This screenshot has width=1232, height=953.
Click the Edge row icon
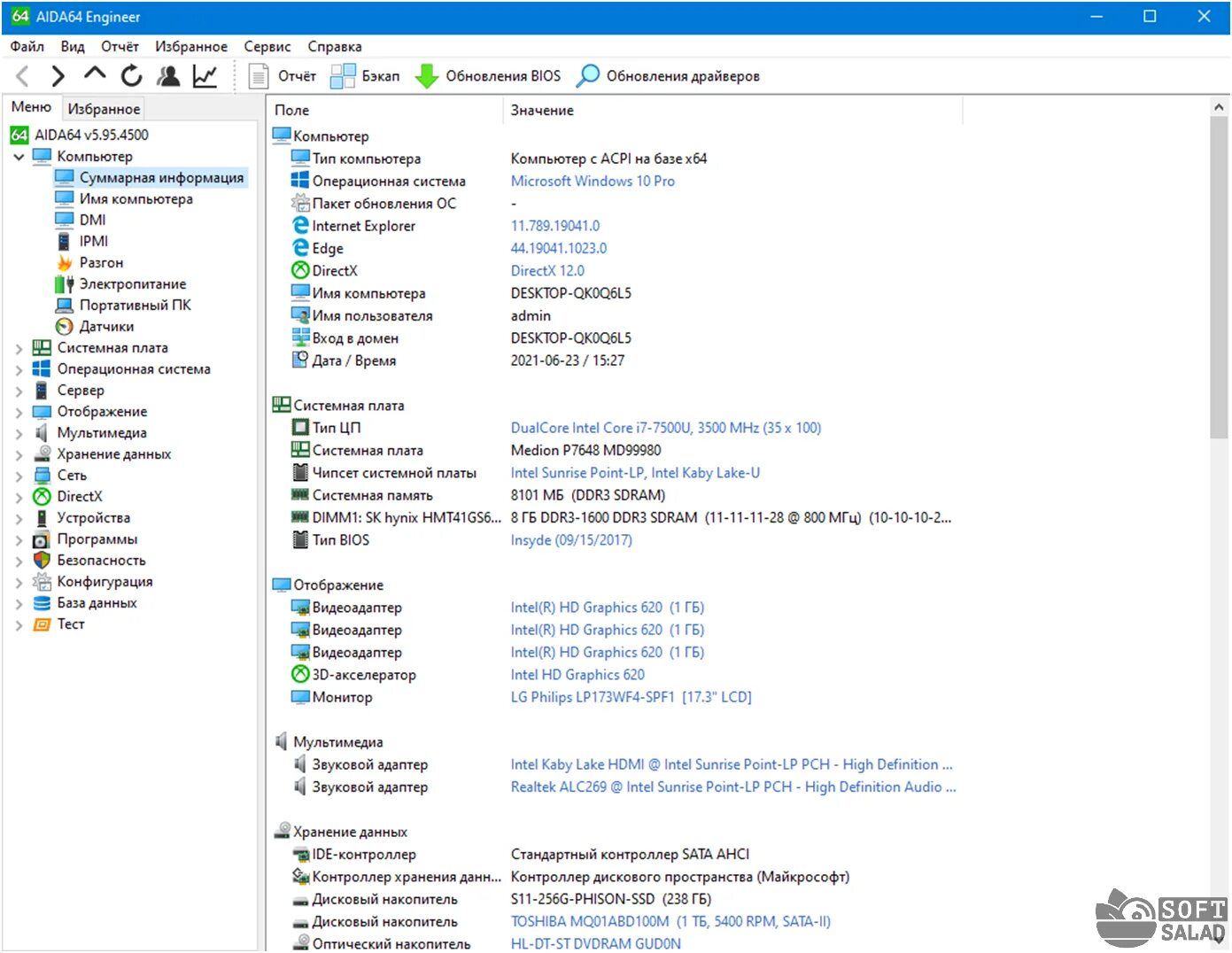tap(300, 248)
